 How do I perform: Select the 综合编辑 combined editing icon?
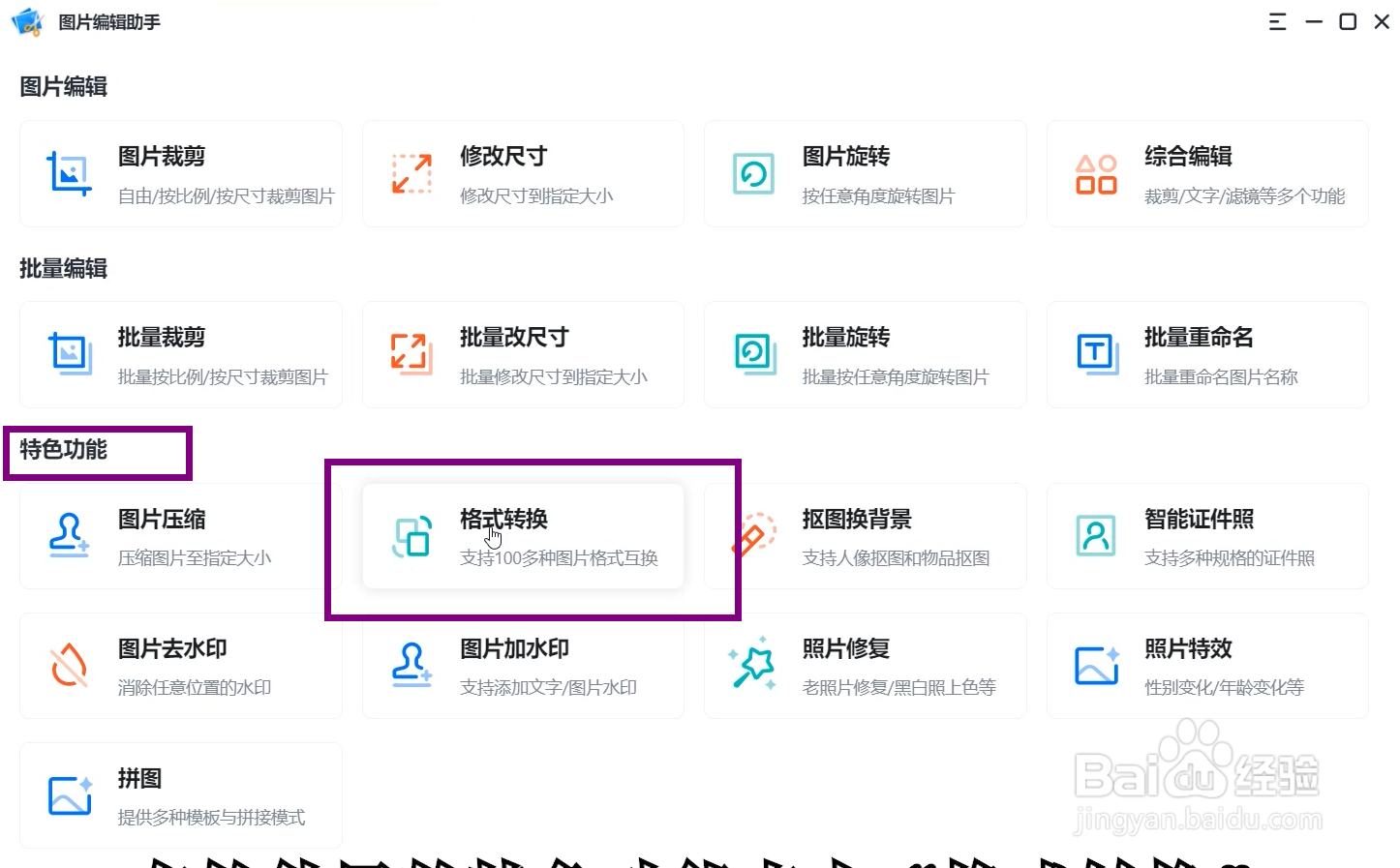click(1095, 173)
